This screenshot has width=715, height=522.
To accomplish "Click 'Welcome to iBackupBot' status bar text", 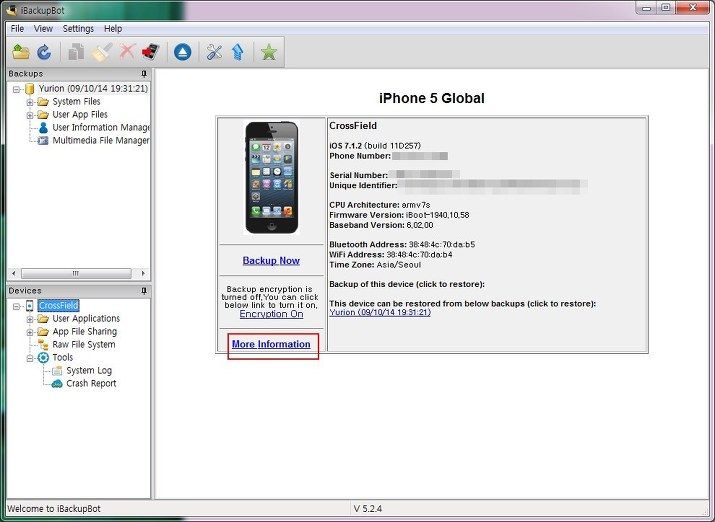I will [x=54, y=508].
